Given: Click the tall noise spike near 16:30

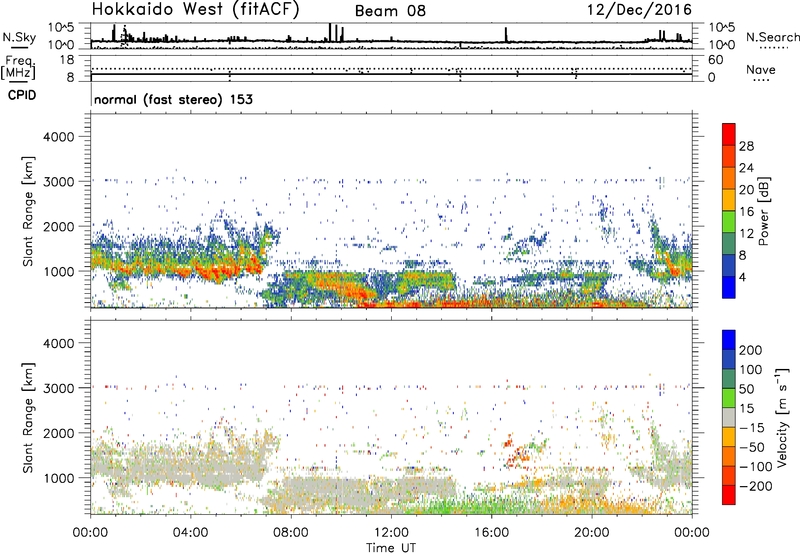Looking at the screenshot, I should pyautogui.click(x=506, y=34).
